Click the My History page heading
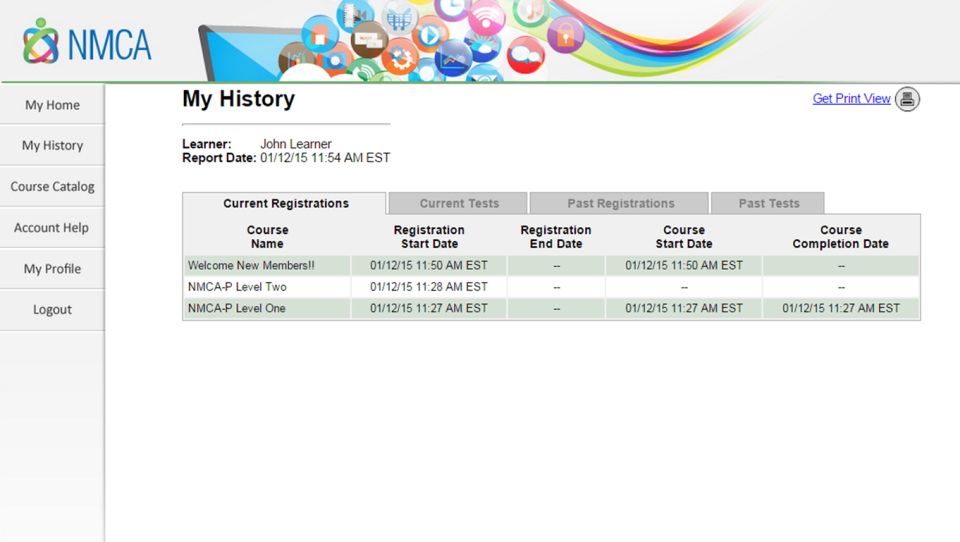960x542 pixels. coord(239,99)
